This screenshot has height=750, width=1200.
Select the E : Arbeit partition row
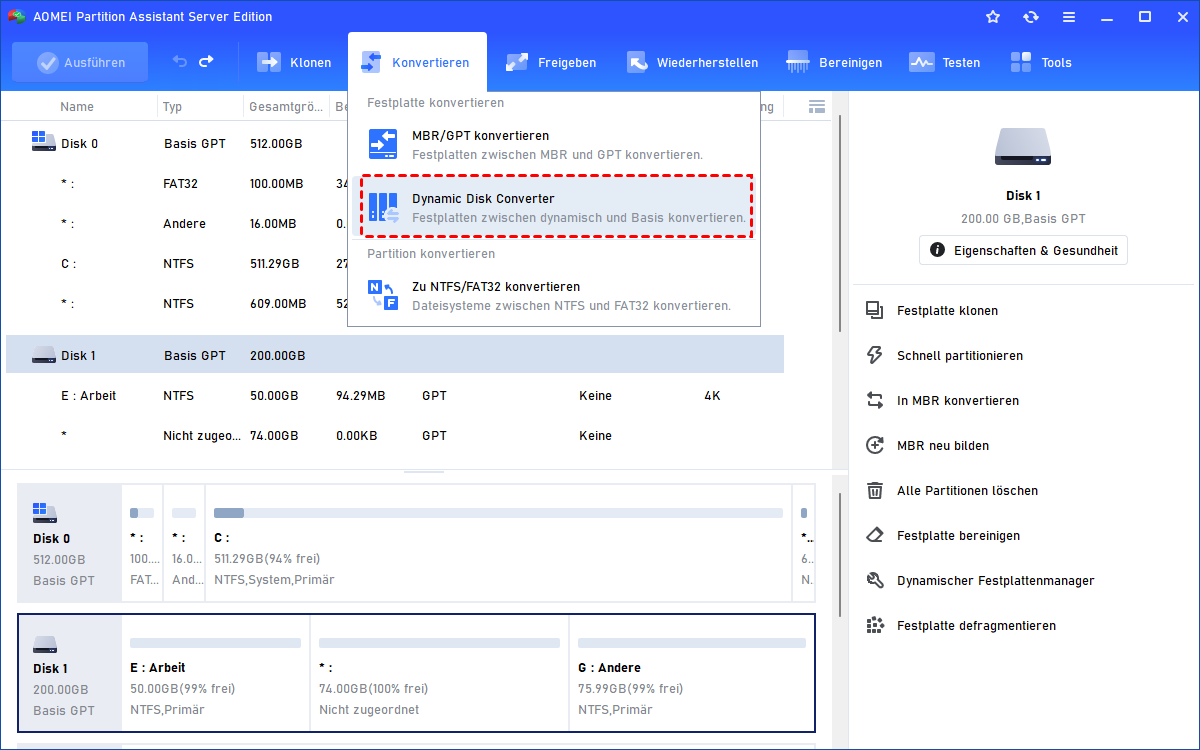[x=395, y=396]
